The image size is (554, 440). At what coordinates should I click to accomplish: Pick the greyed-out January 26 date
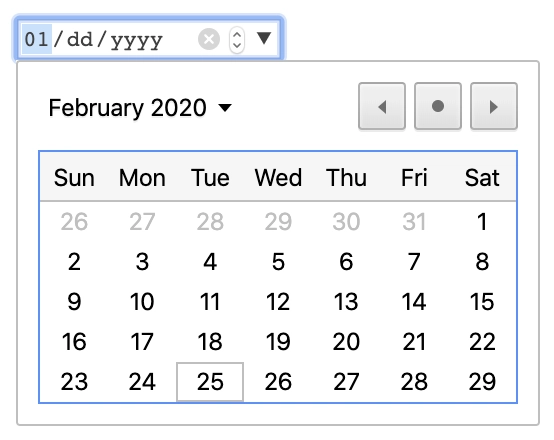[74, 222]
